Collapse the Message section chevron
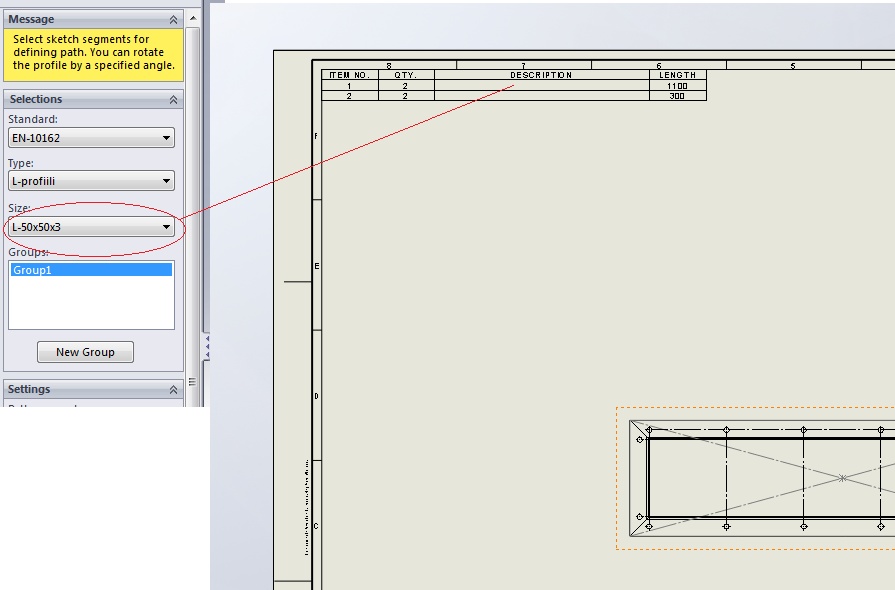Viewport: 895px width, 590px height. pos(173,19)
